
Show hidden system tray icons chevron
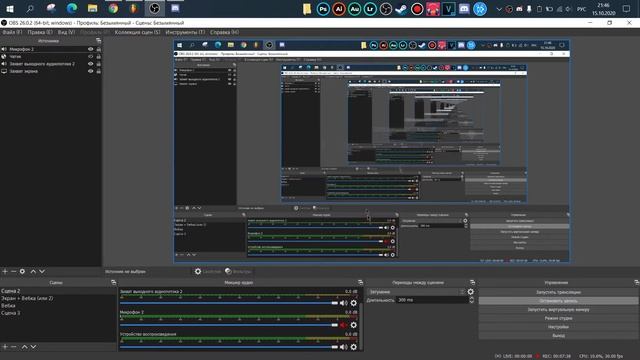click(499, 9)
